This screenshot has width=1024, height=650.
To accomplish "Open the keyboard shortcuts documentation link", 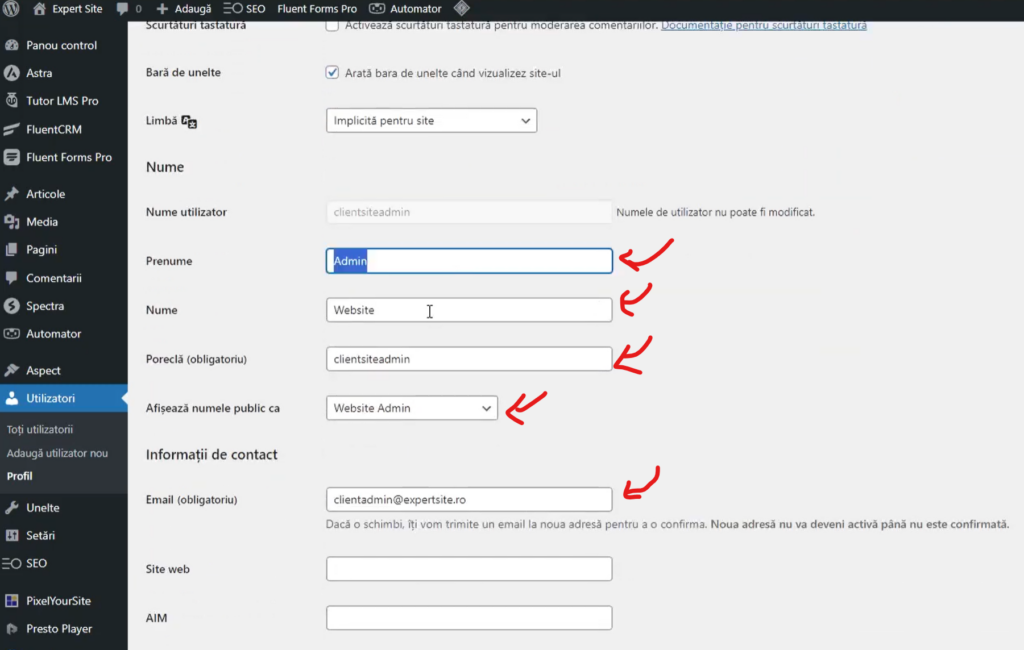I will pos(763,25).
